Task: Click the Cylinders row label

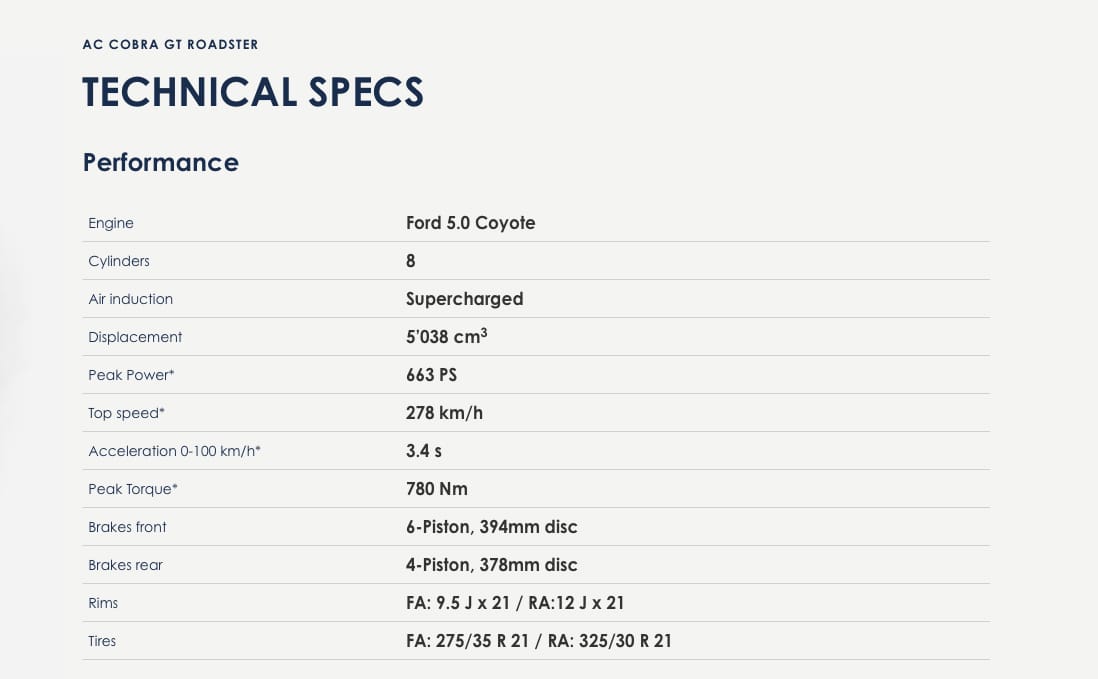Action: tap(119, 261)
